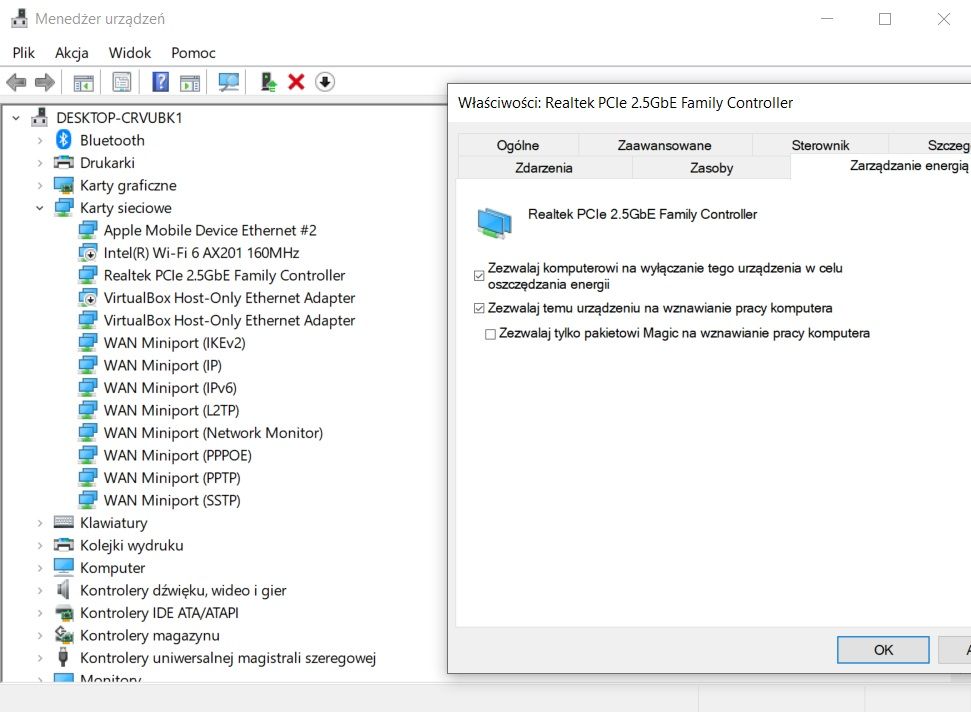Click the Klawiatury keyboard icon

63,522
